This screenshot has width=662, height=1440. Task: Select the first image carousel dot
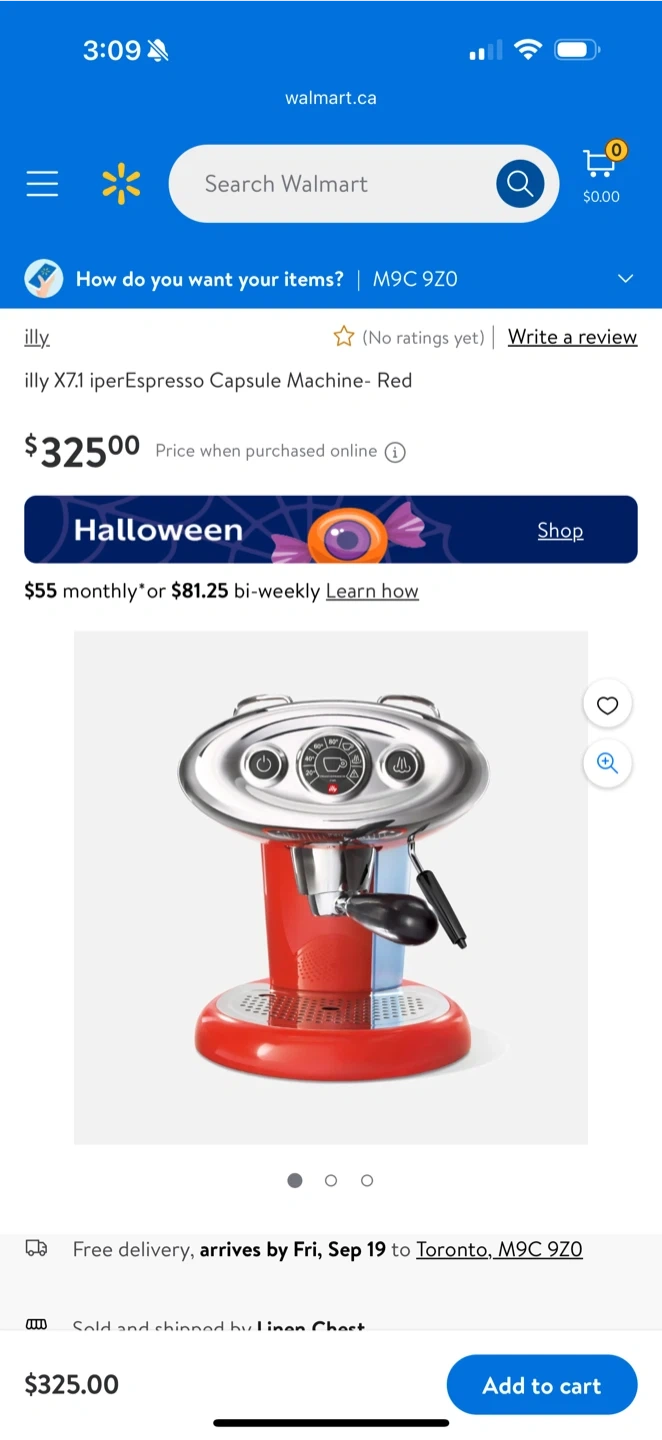tap(295, 1180)
